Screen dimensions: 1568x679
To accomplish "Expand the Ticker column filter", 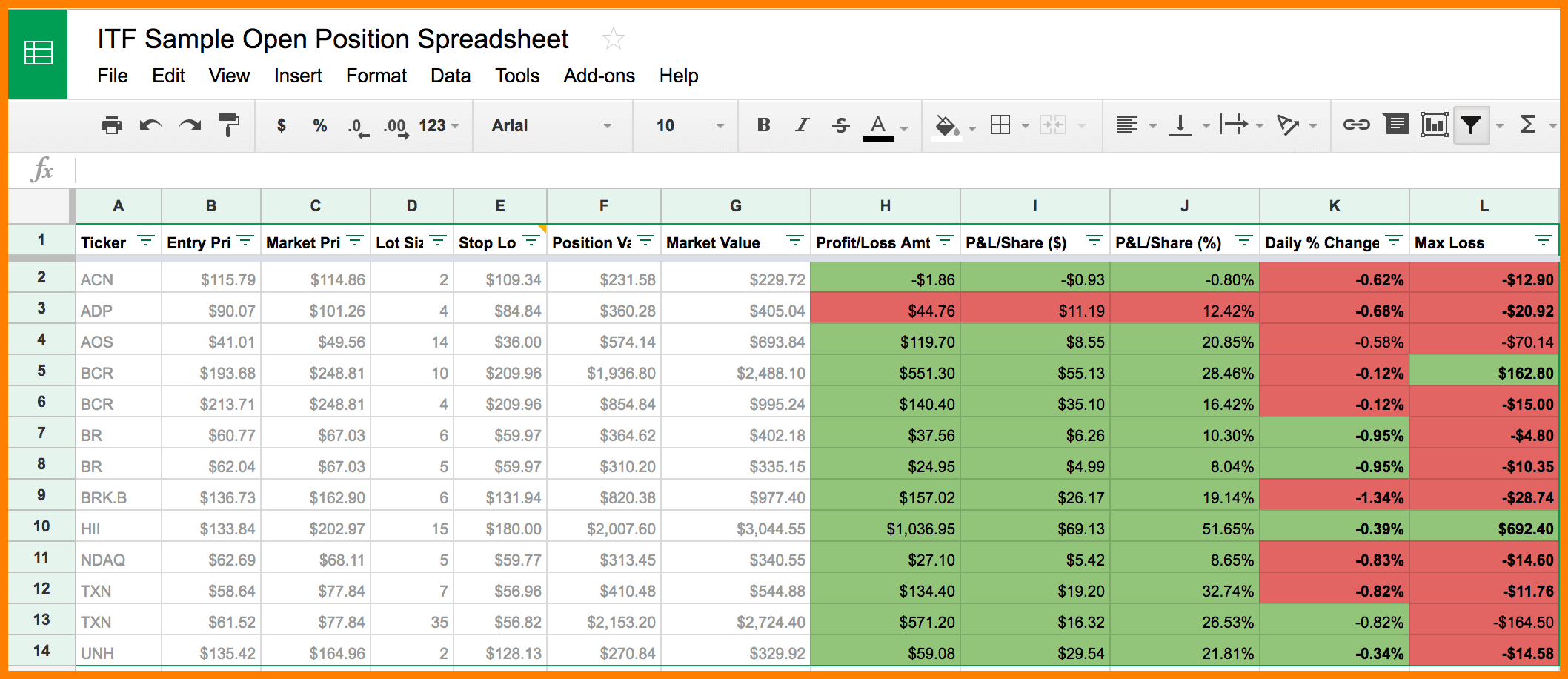I will pyautogui.click(x=146, y=241).
